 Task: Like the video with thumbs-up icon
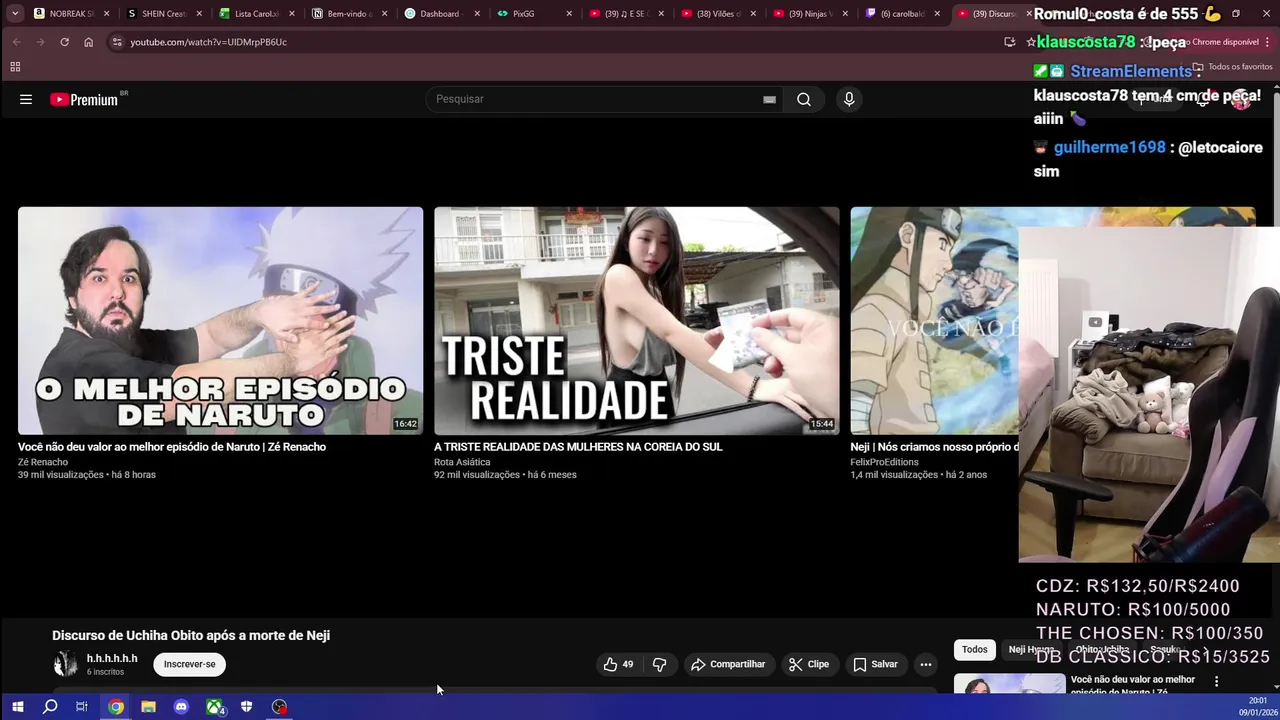619,664
